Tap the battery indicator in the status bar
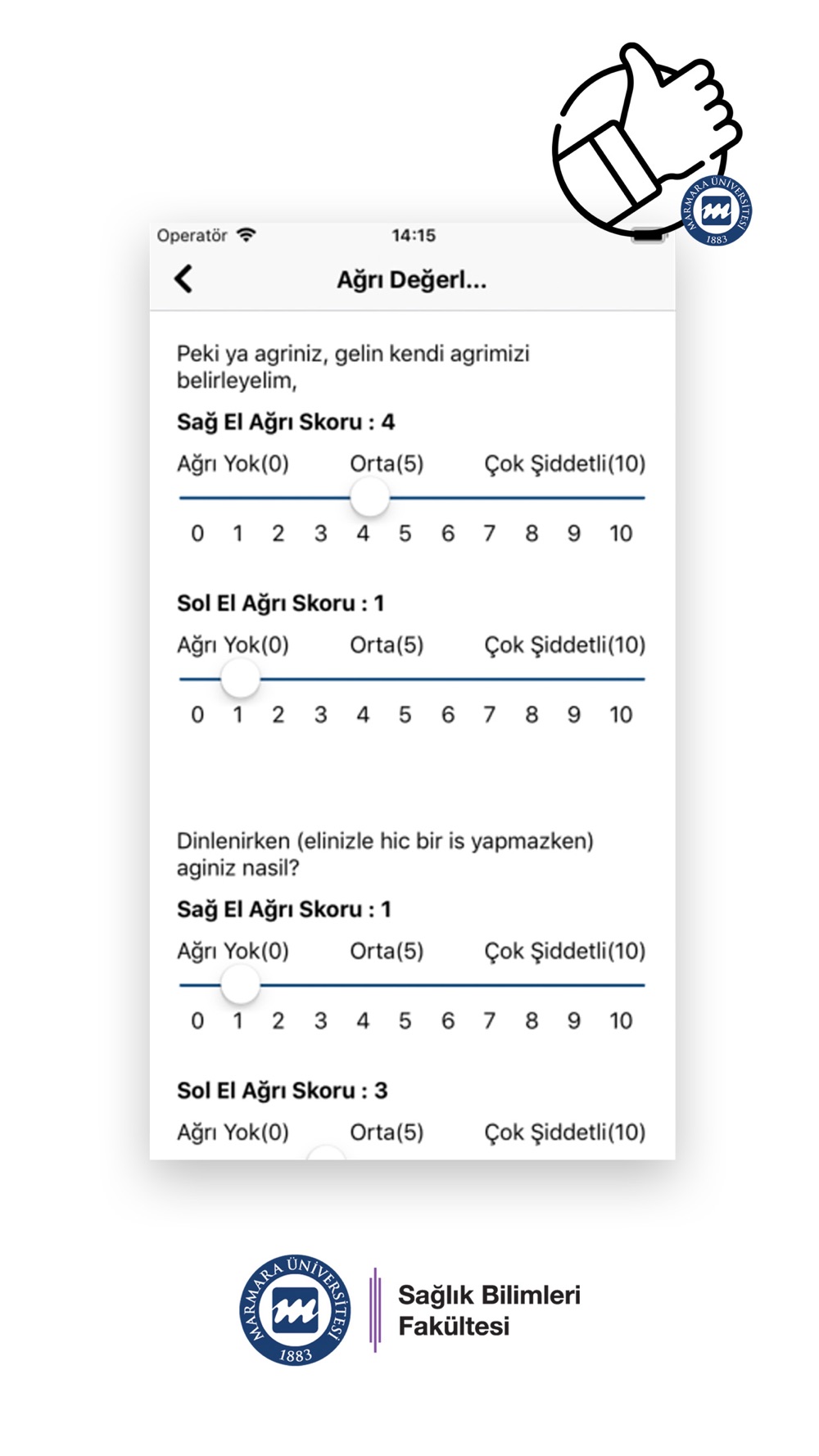This screenshot has width=819, height=1456. click(647, 236)
